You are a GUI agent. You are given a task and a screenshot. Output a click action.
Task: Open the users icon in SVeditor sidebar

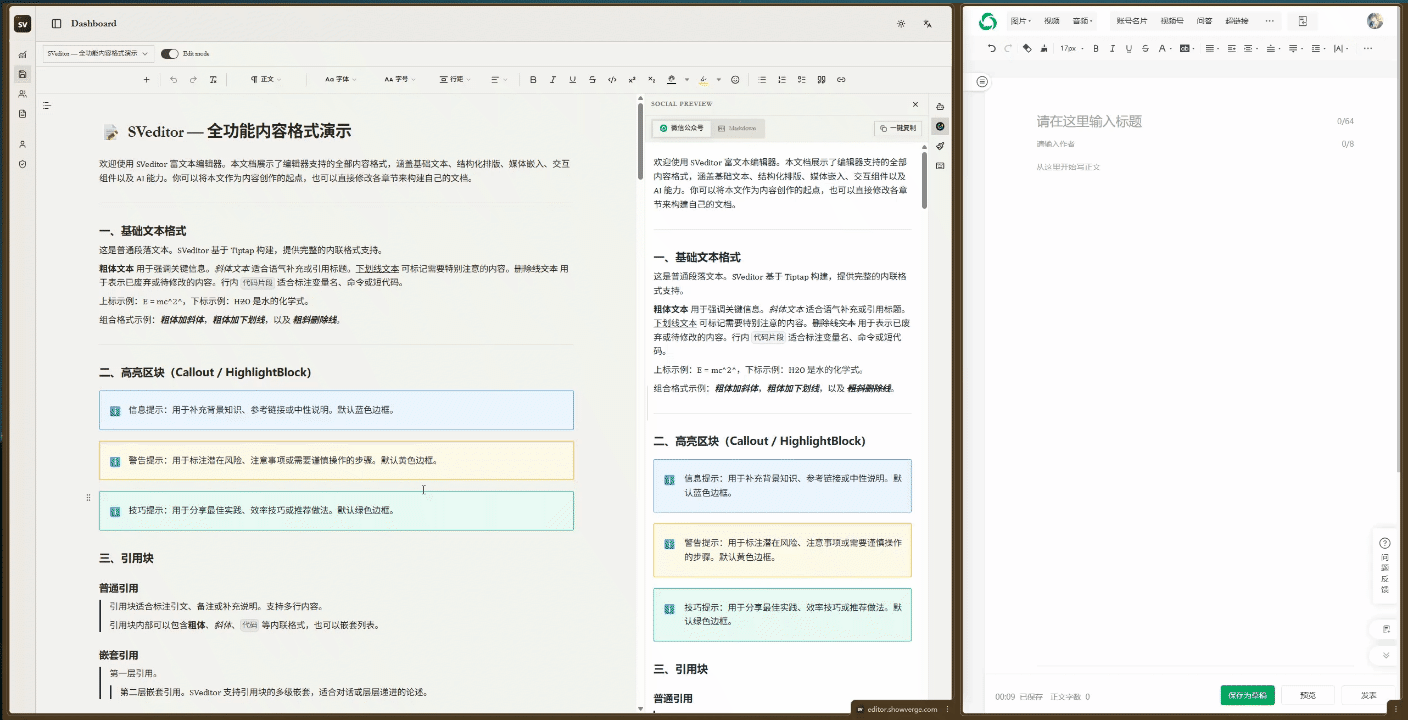pos(22,94)
